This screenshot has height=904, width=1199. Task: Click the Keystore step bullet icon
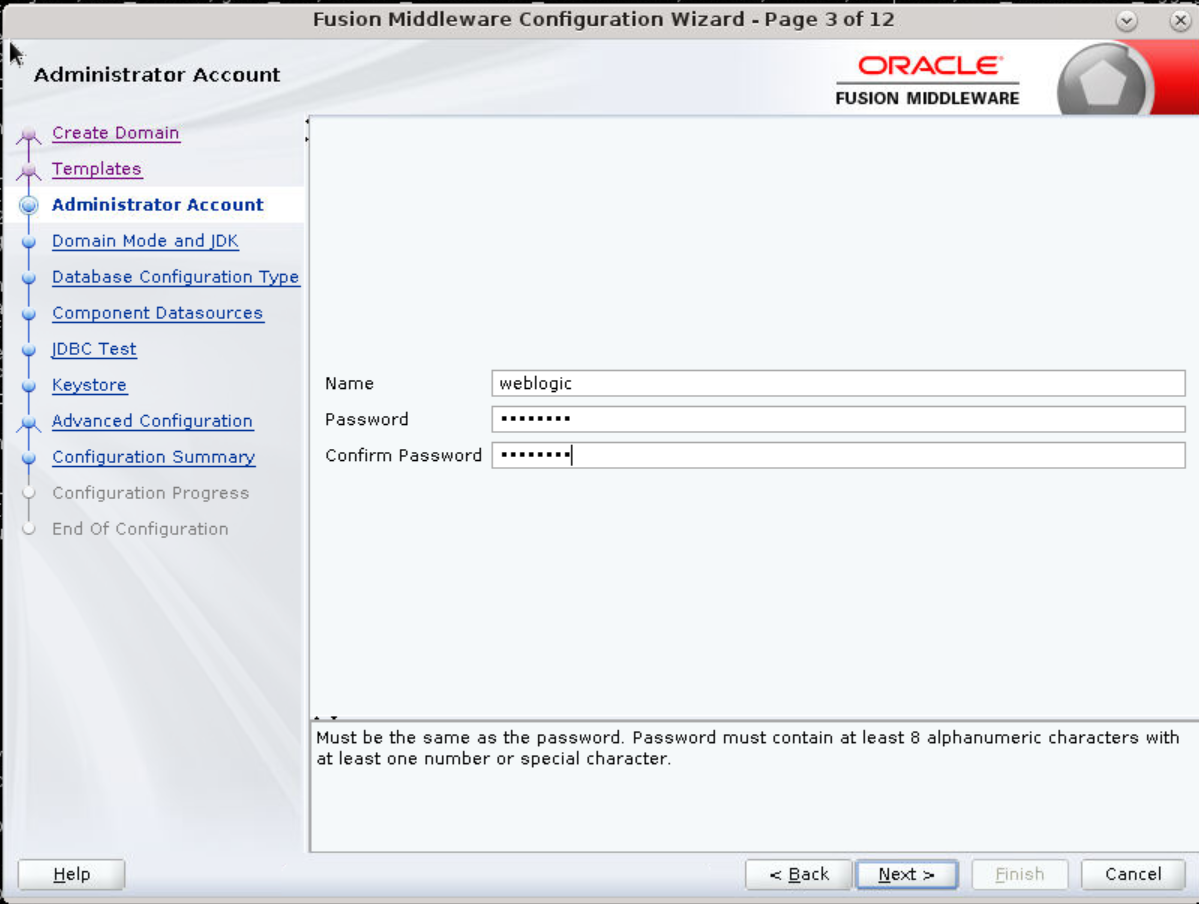click(x=29, y=385)
